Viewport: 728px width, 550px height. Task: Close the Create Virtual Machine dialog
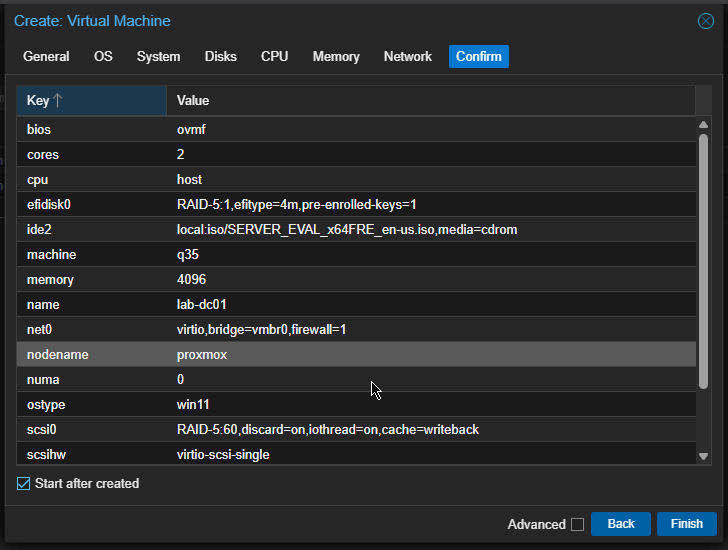[x=705, y=21]
